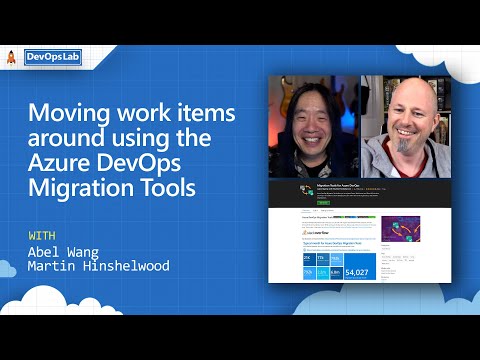This screenshot has height=360, width=480.
Task: Click the purple migration artwork thumbnail
Action: pyautogui.click(x=401, y=229)
